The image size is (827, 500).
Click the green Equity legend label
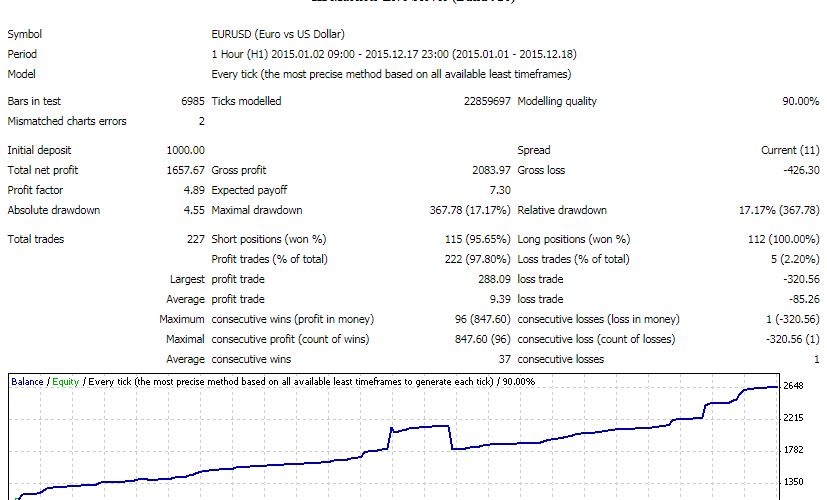pos(66,381)
